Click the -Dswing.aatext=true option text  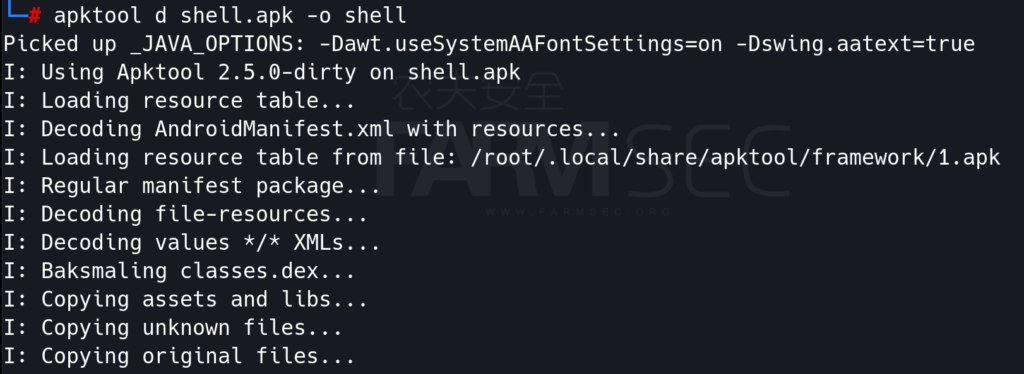855,44
